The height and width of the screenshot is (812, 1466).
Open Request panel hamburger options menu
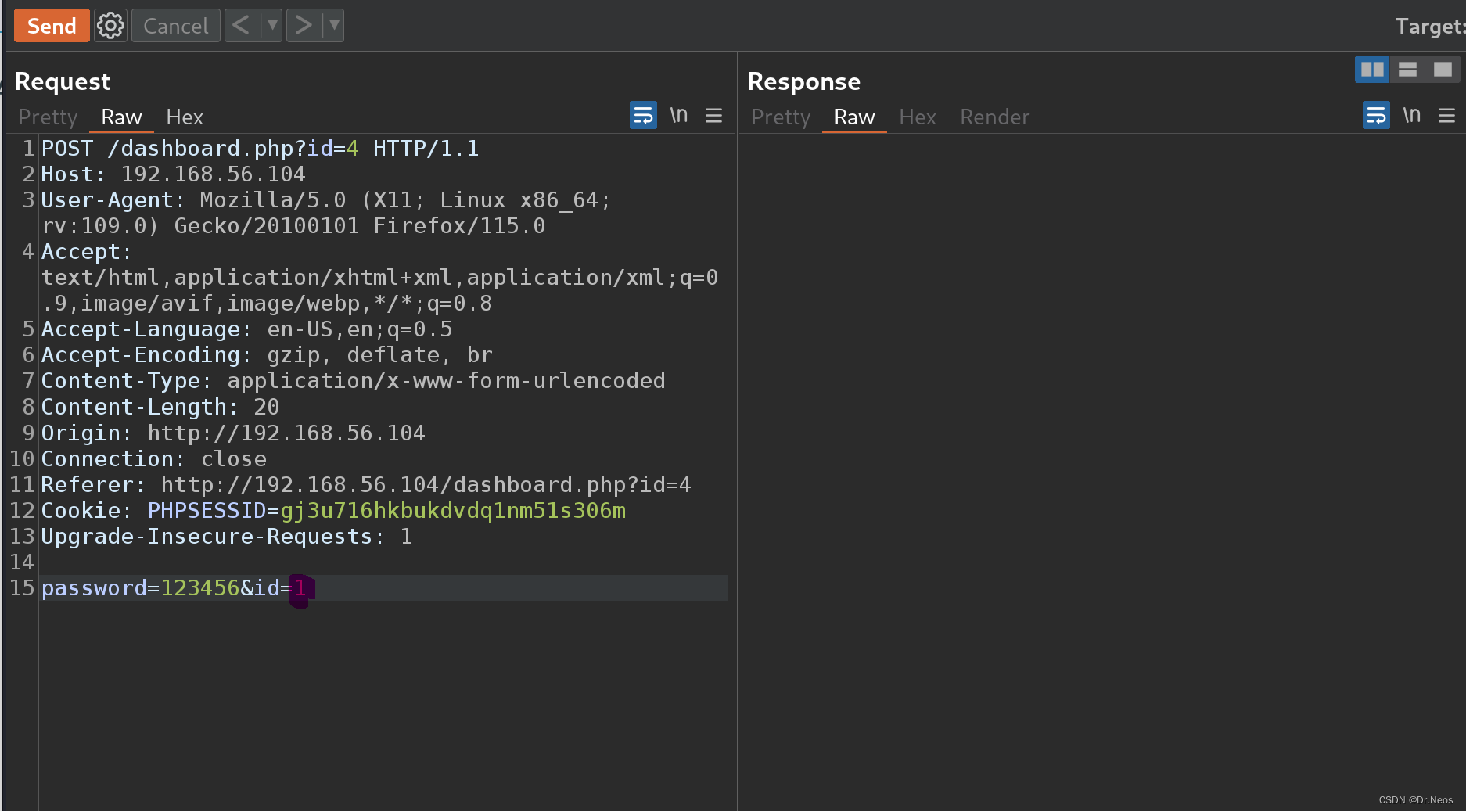pyautogui.click(x=713, y=116)
